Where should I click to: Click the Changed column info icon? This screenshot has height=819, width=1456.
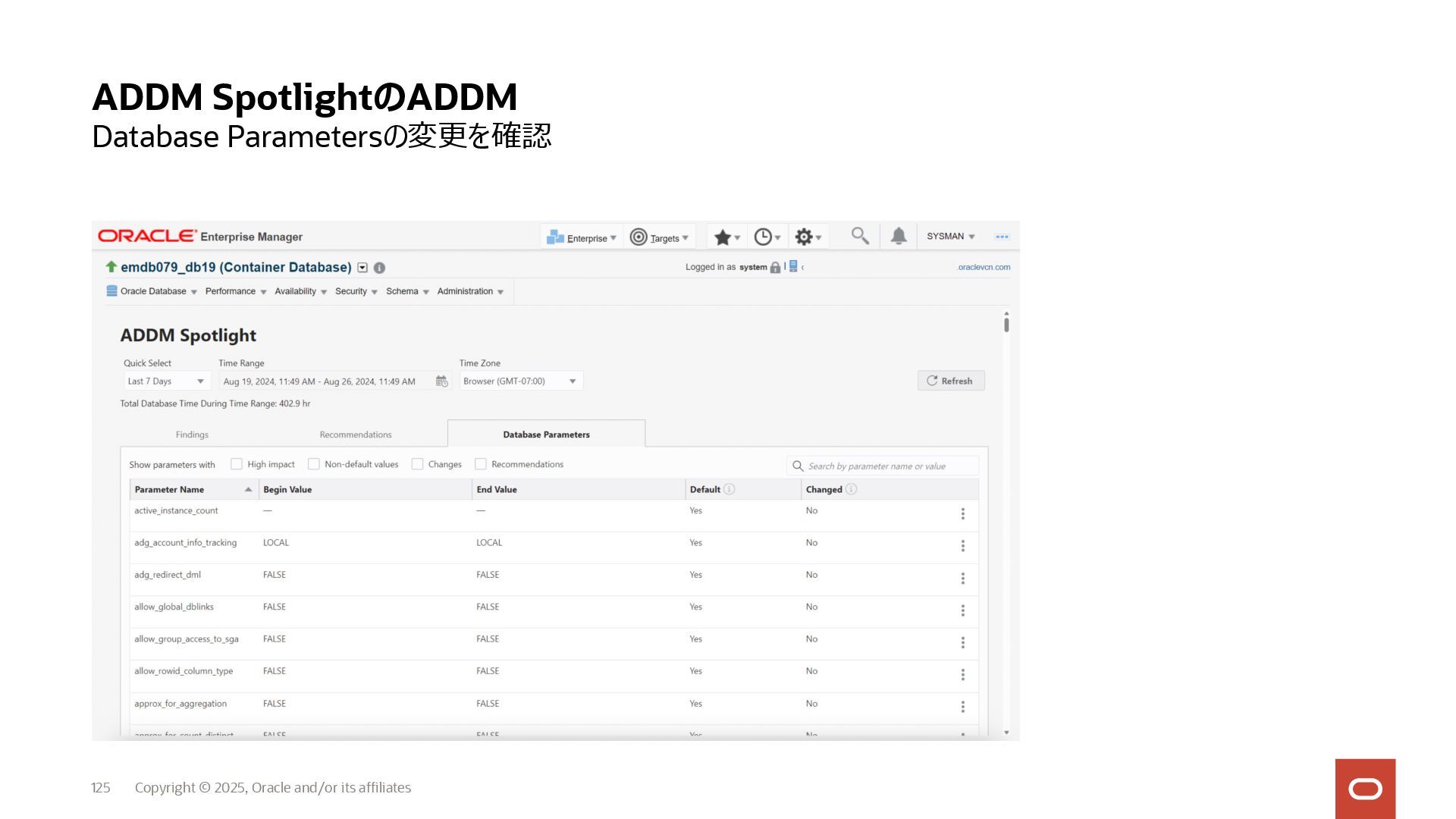click(x=851, y=489)
